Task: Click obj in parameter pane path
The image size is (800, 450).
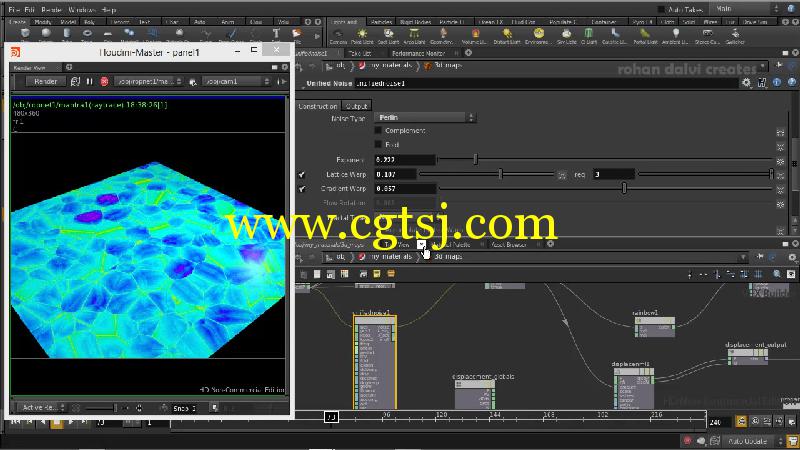Action: (x=340, y=65)
